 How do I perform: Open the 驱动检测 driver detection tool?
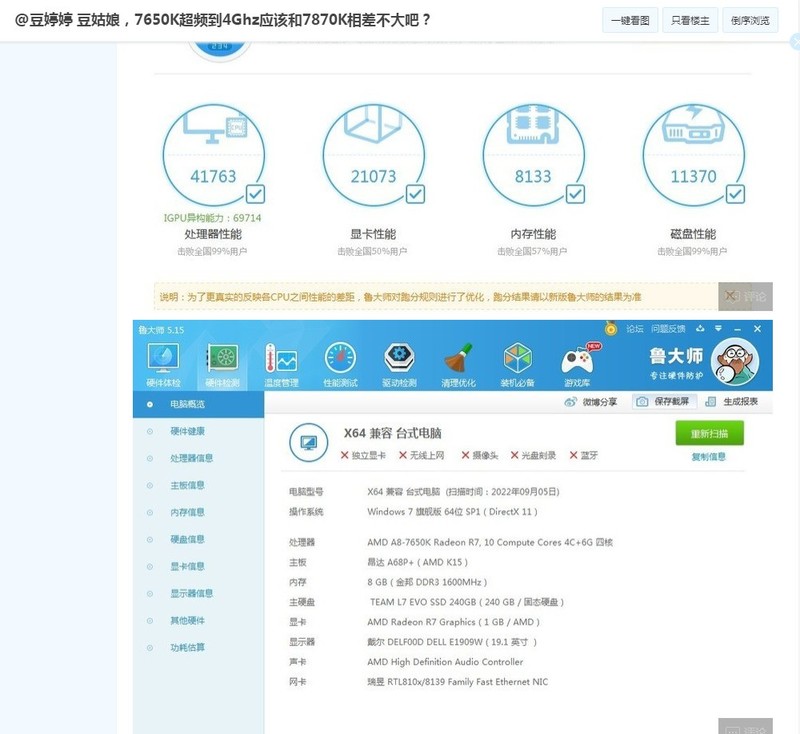pos(399,364)
